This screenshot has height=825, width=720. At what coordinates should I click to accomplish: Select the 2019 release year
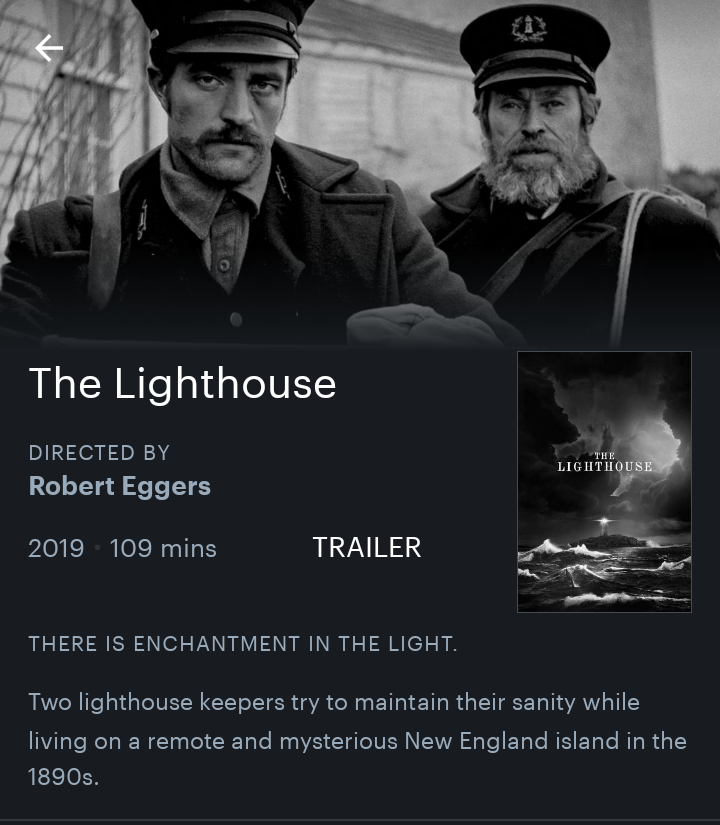56,548
